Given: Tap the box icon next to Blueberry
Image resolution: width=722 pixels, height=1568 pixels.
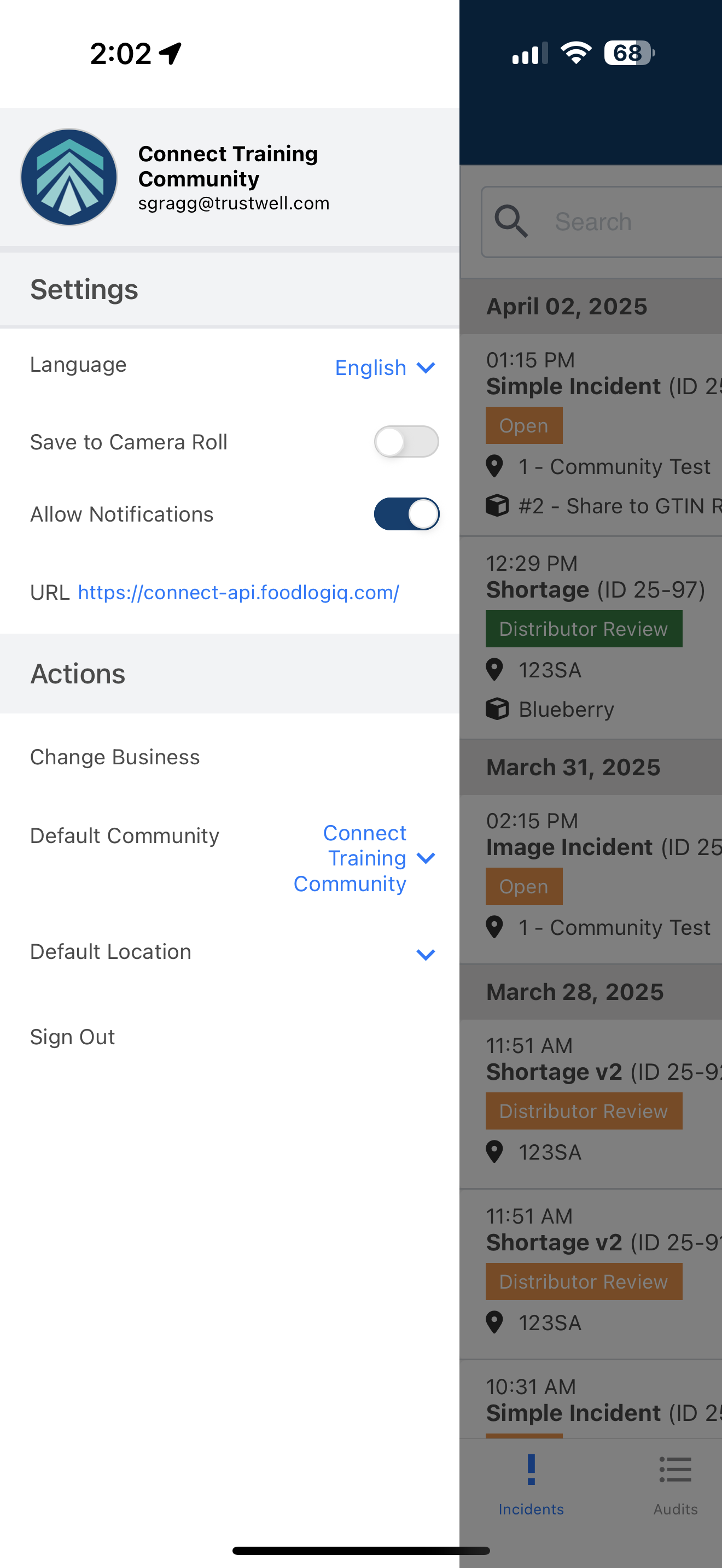Looking at the screenshot, I should coord(497,709).
